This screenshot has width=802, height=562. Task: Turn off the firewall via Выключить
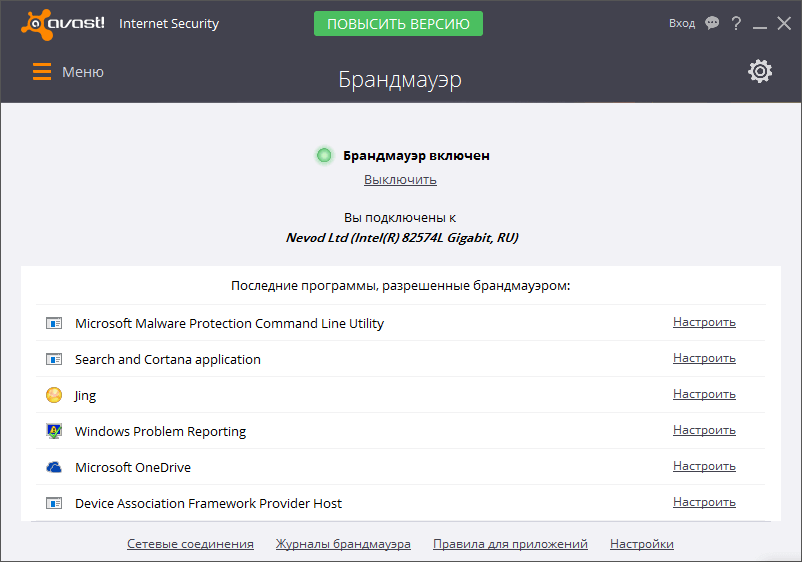tap(400, 180)
